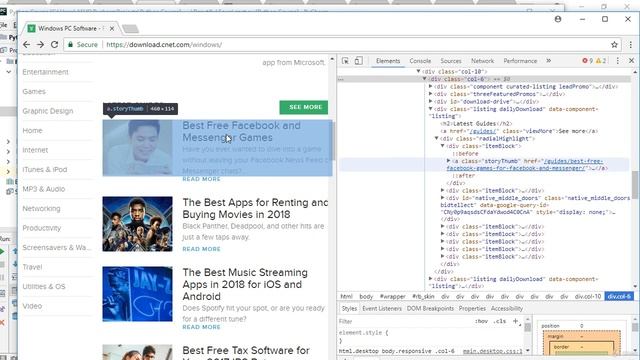640x360 pixels.
Task: Select the Properties sub-tab
Action: [x=472, y=309]
